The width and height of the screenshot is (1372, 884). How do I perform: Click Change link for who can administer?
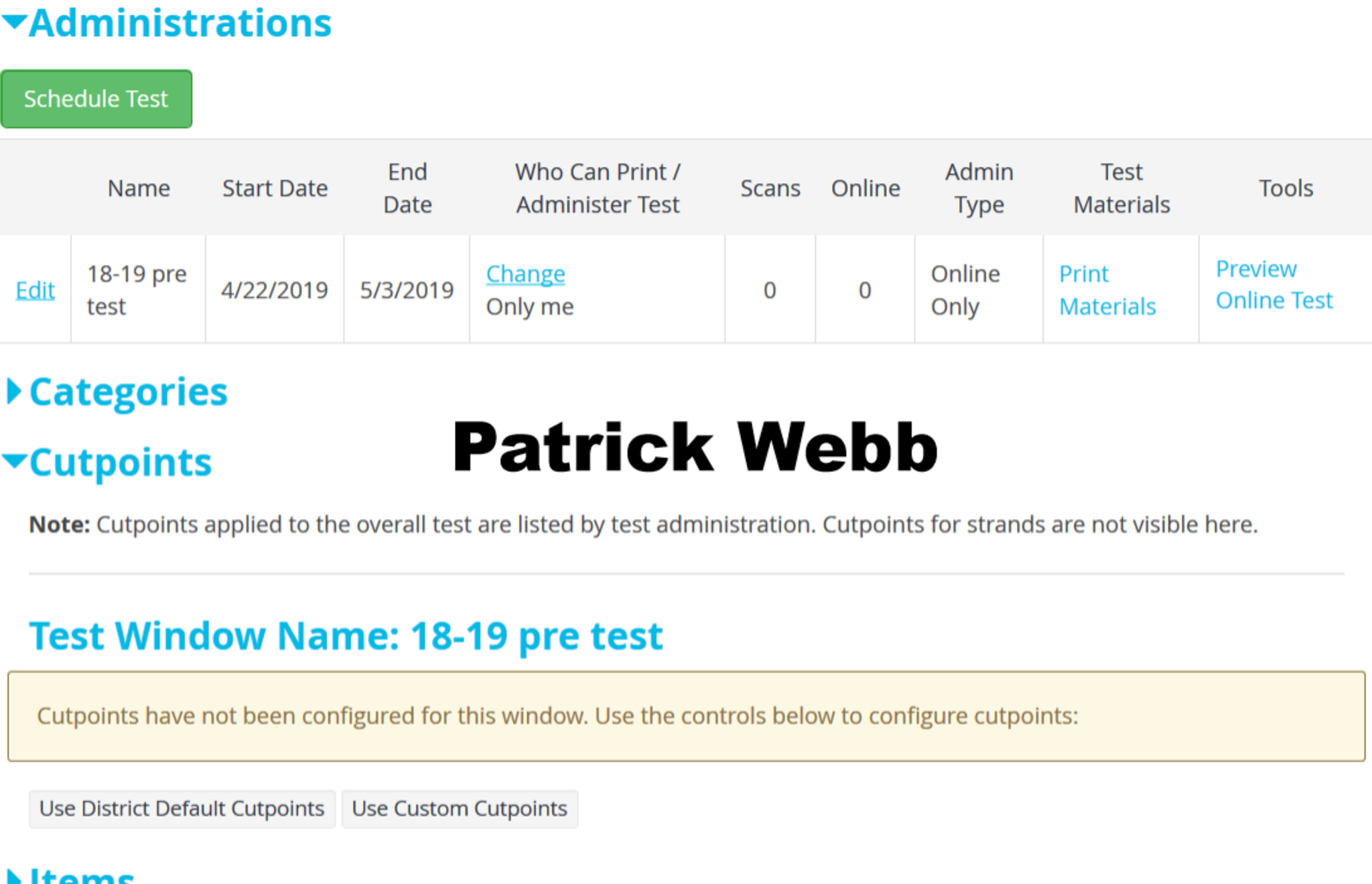(525, 274)
